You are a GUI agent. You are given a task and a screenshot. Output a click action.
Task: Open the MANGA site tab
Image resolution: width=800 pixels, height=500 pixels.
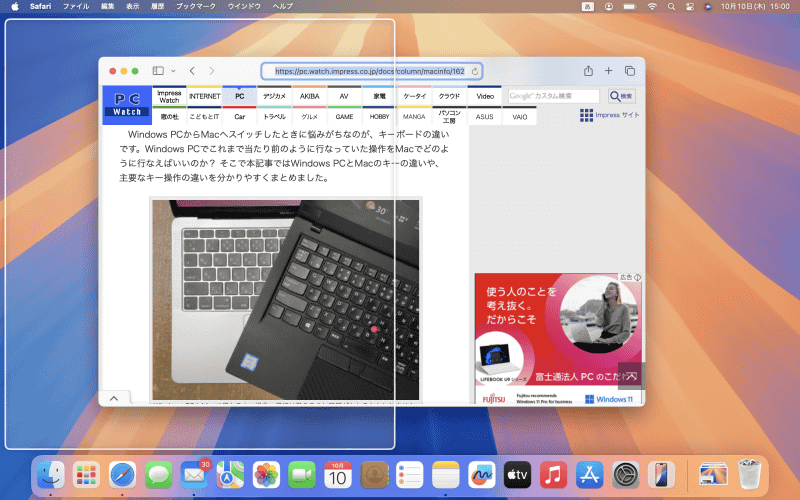[414, 116]
